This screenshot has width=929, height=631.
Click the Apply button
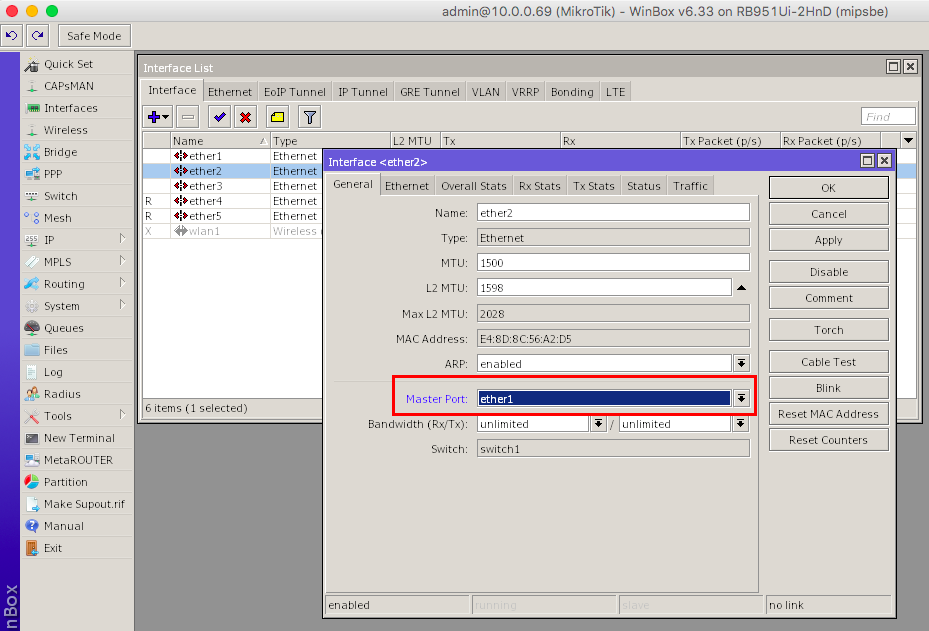coord(828,240)
